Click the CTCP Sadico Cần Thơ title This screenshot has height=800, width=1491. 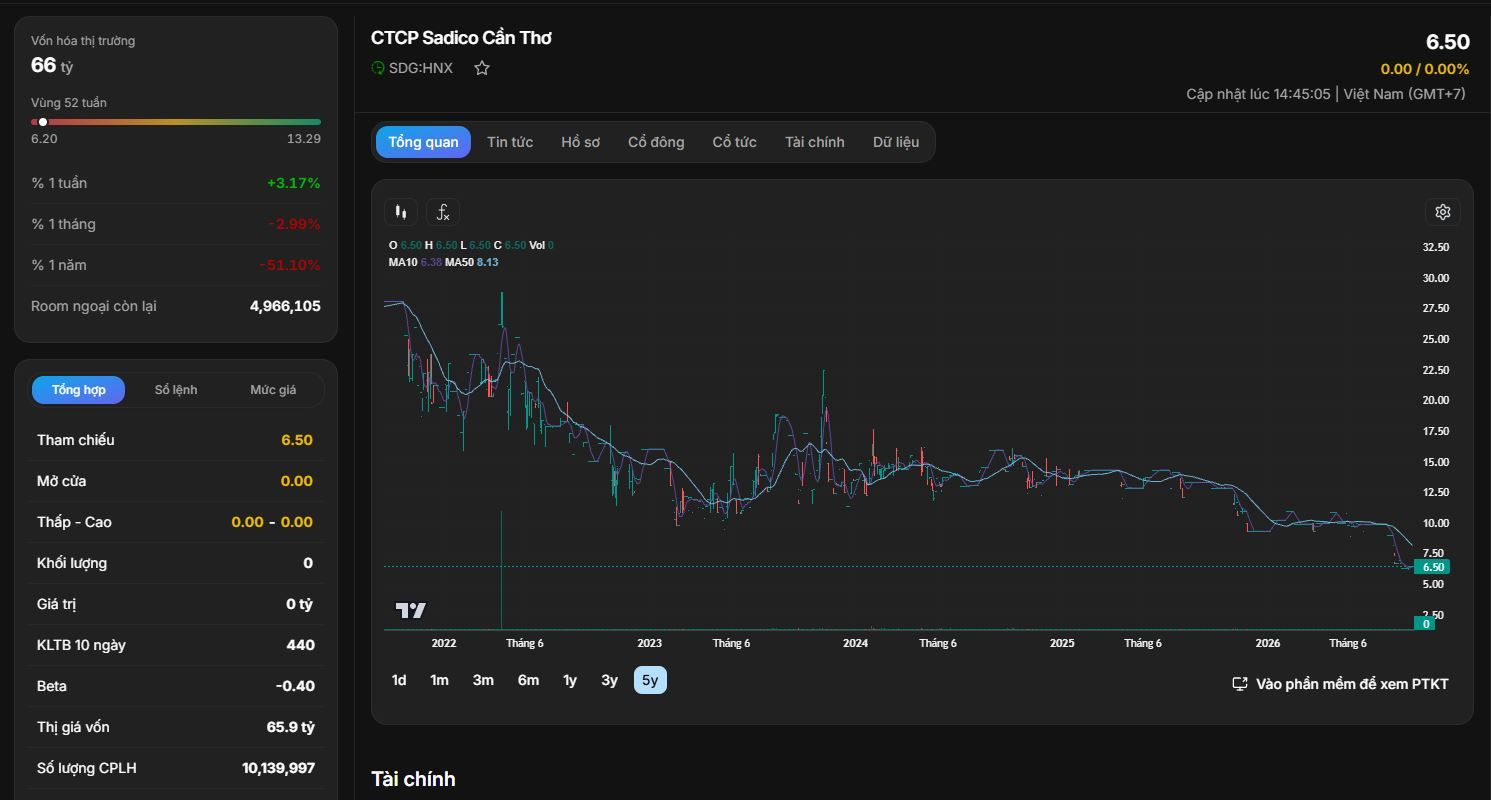point(461,38)
